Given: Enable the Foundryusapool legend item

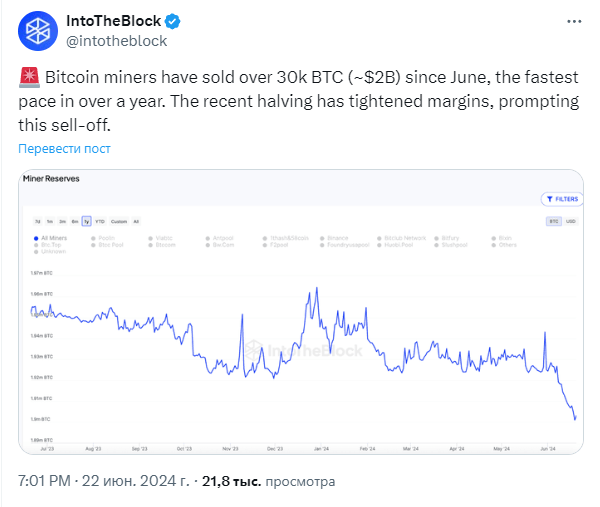Looking at the screenshot, I should [345, 245].
